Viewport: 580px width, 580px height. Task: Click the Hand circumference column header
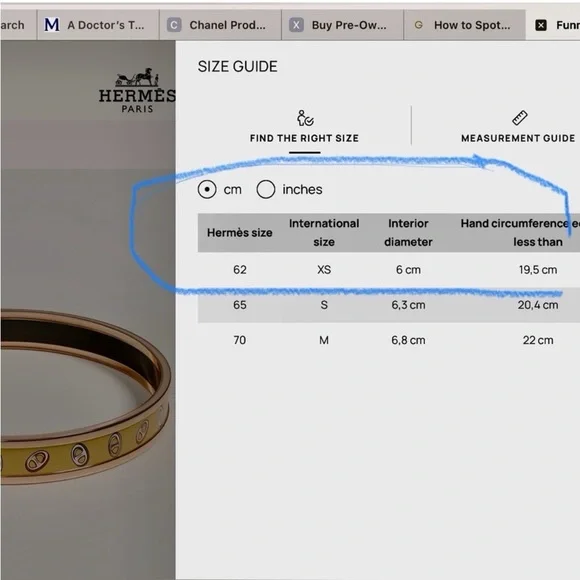click(520, 233)
